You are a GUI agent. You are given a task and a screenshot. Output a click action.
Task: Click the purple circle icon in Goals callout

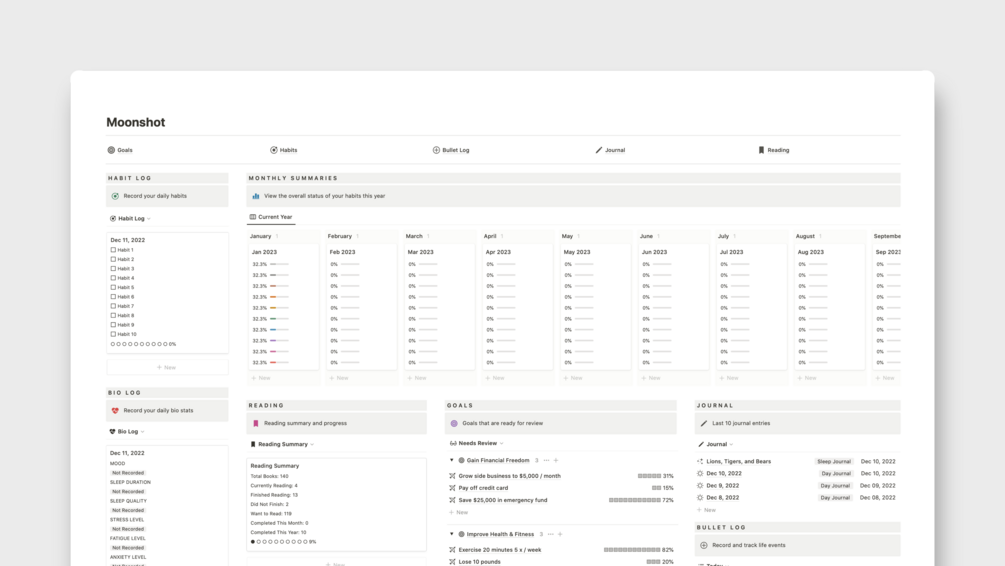coord(454,423)
